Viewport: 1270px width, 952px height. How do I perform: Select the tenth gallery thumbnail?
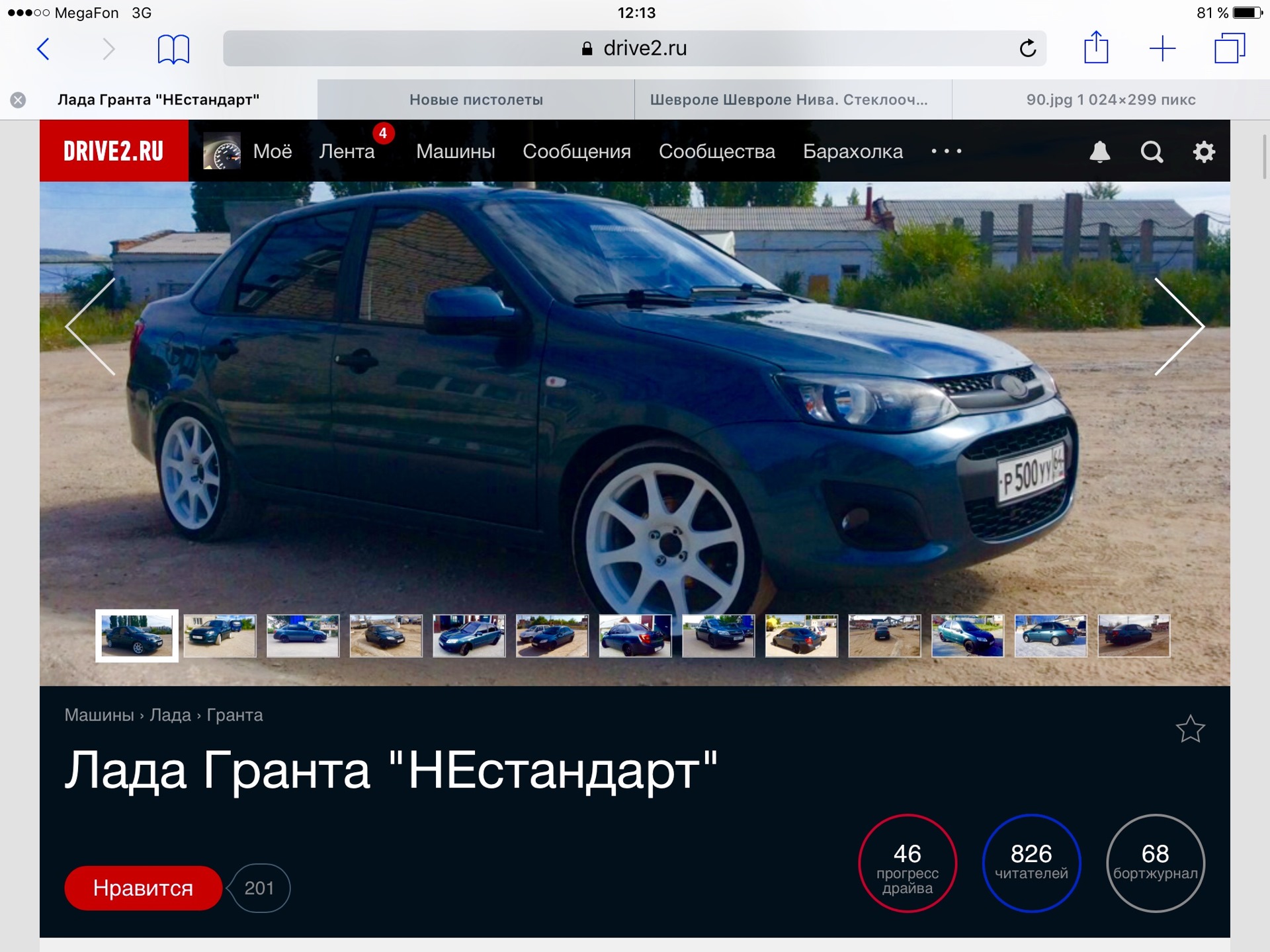coord(884,635)
